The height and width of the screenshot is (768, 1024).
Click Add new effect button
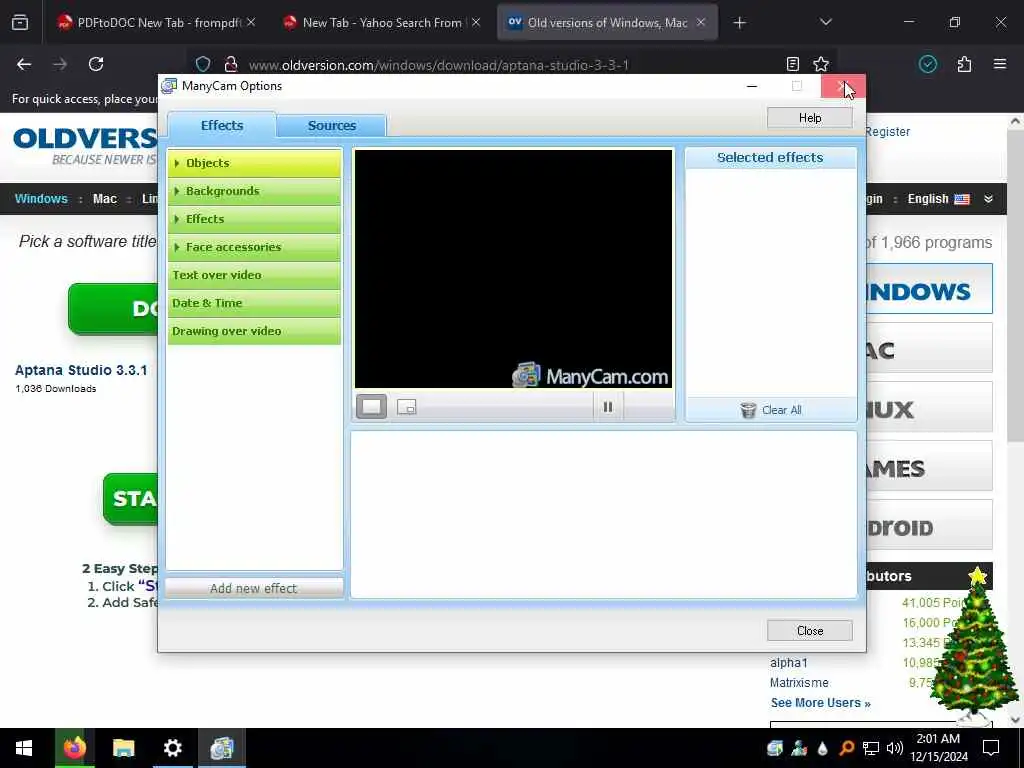tap(254, 588)
